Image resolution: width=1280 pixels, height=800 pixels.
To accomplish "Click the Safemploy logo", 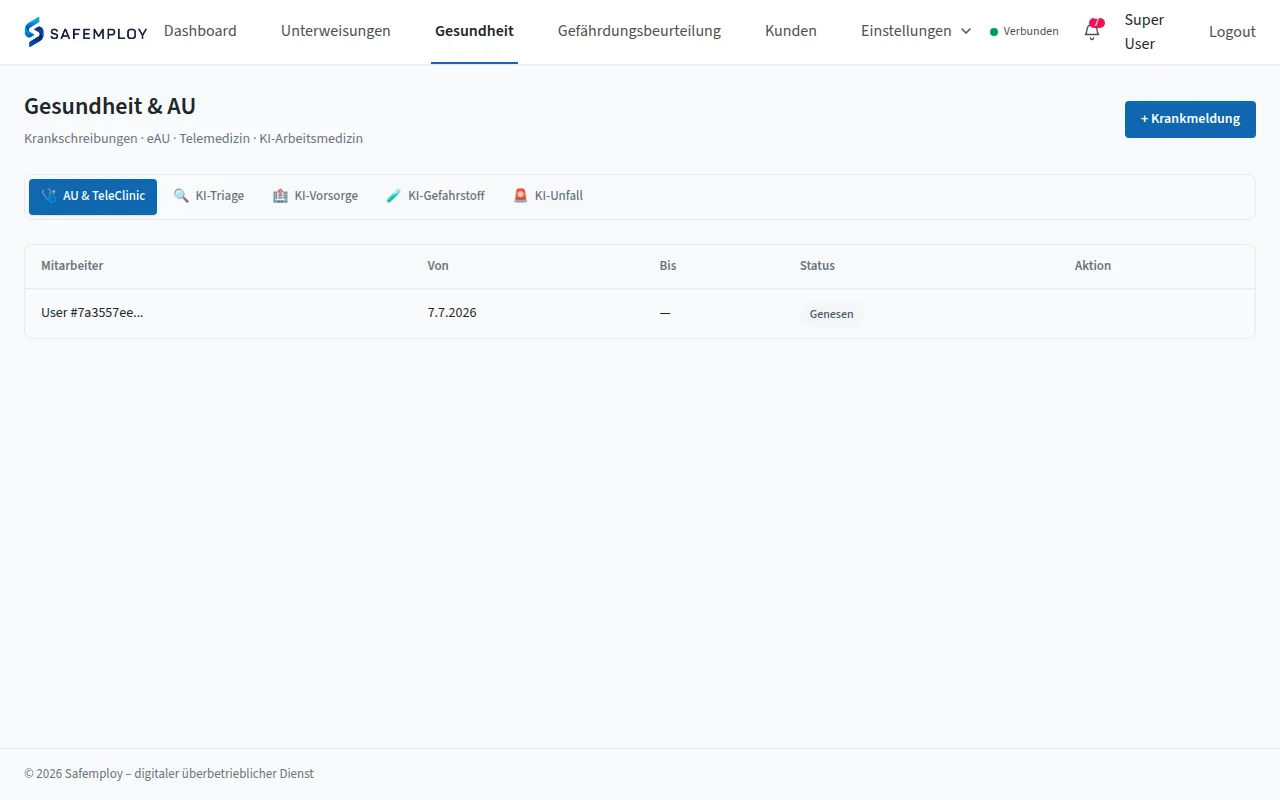I will (86, 32).
